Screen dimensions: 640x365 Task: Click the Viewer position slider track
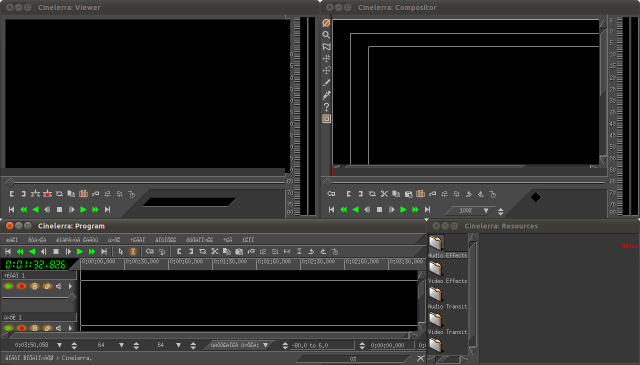click(147, 182)
